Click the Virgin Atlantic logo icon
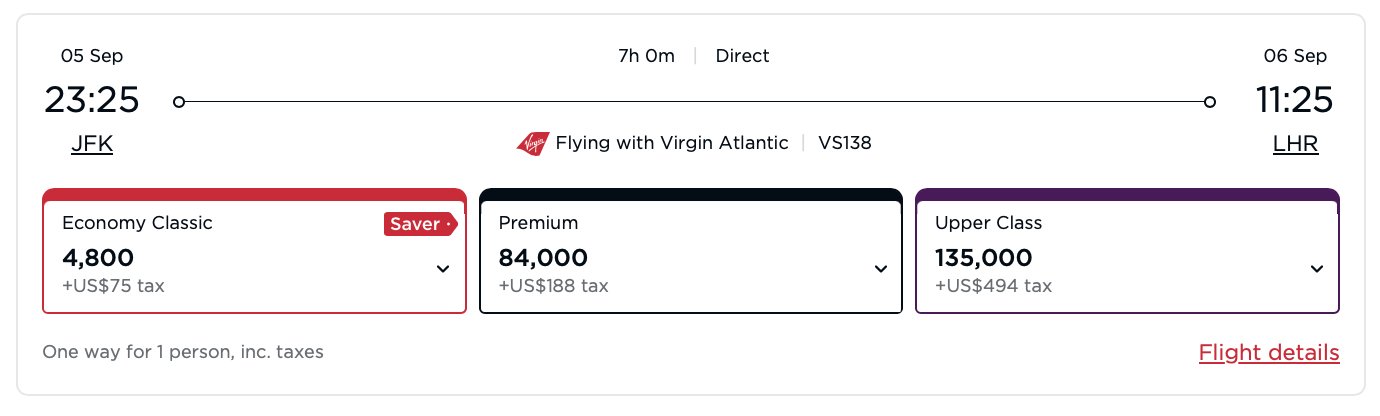The height and width of the screenshot is (416, 1380). click(x=532, y=144)
